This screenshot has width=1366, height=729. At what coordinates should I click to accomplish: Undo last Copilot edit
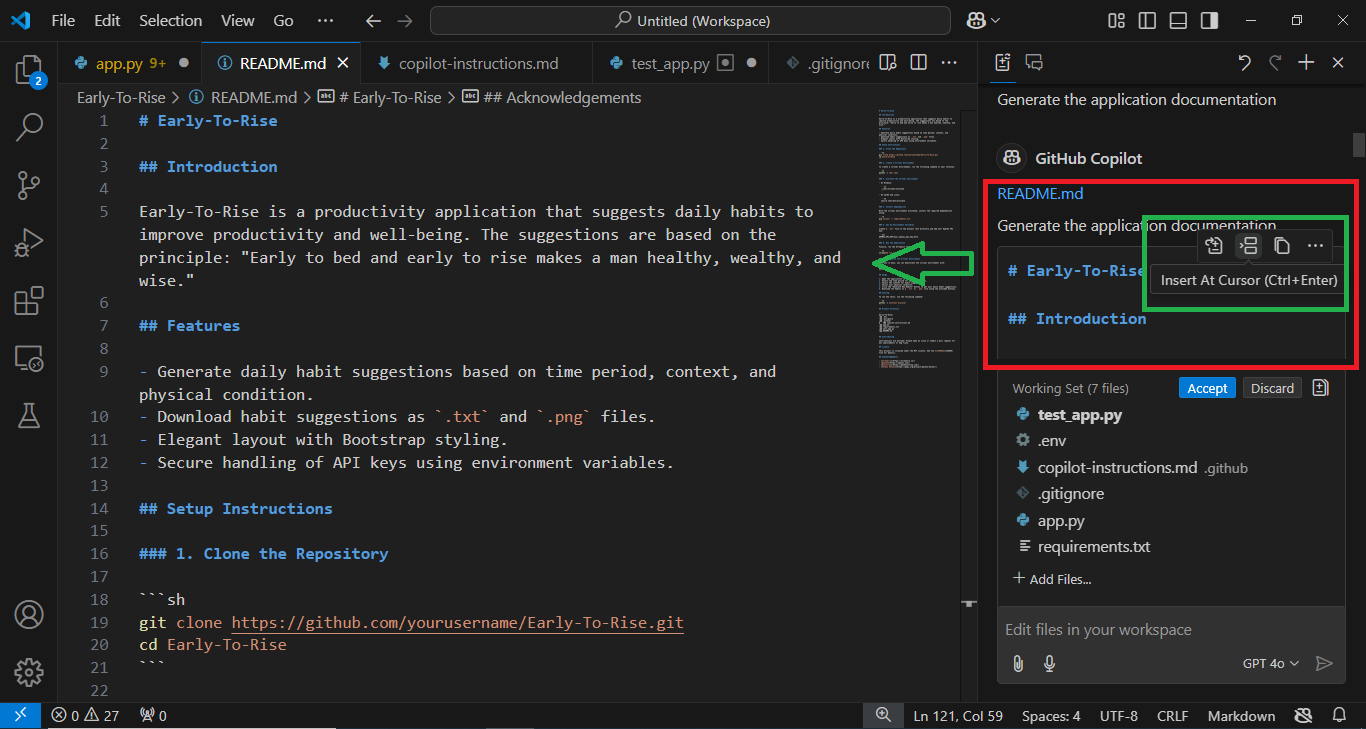(x=1244, y=62)
